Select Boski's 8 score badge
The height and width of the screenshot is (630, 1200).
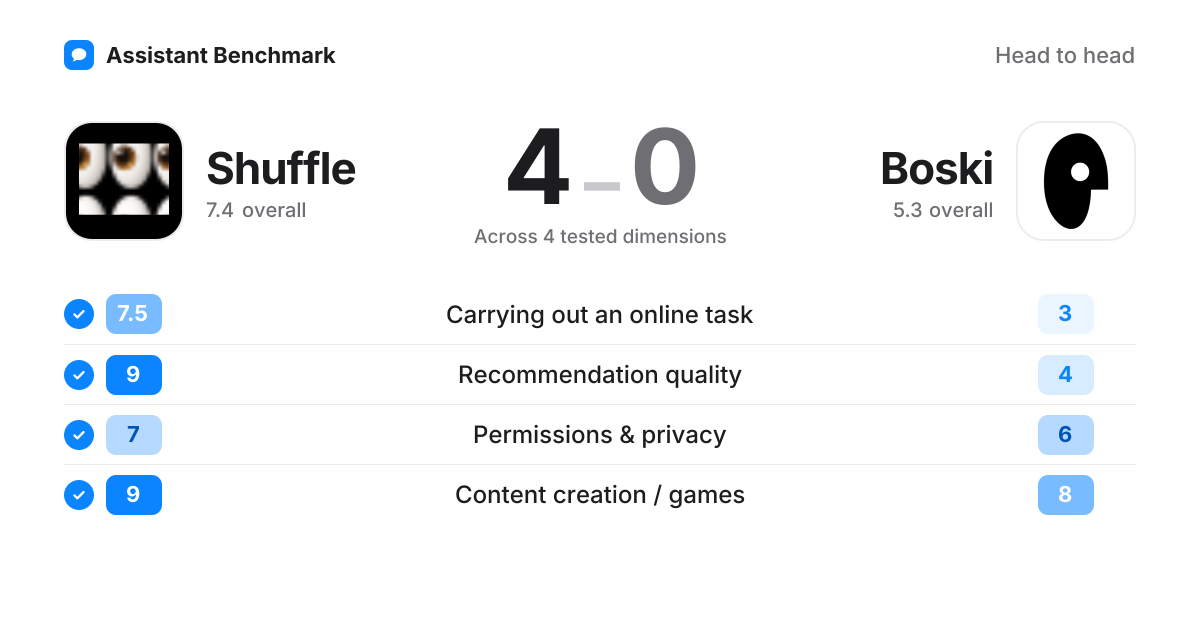(1066, 495)
